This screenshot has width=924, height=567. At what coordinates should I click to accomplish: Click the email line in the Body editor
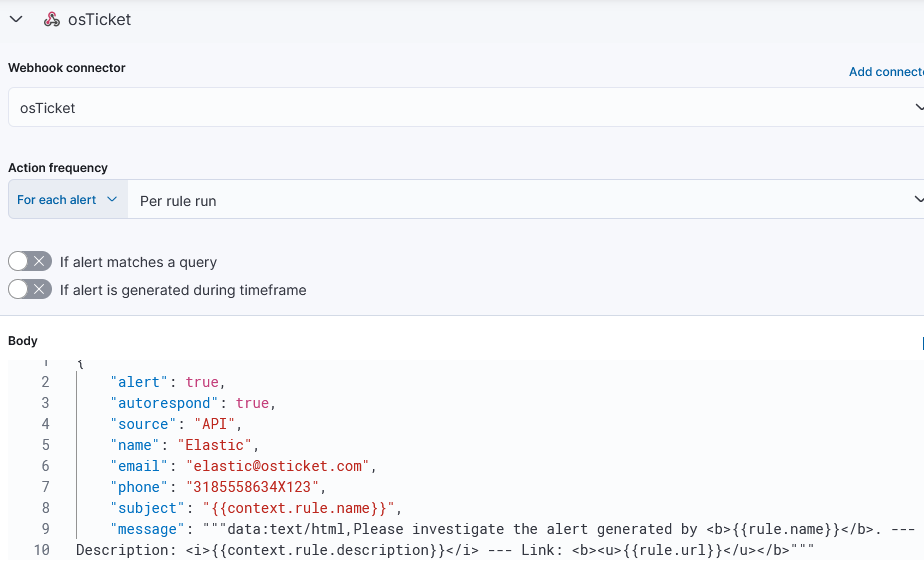click(x=243, y=466)
